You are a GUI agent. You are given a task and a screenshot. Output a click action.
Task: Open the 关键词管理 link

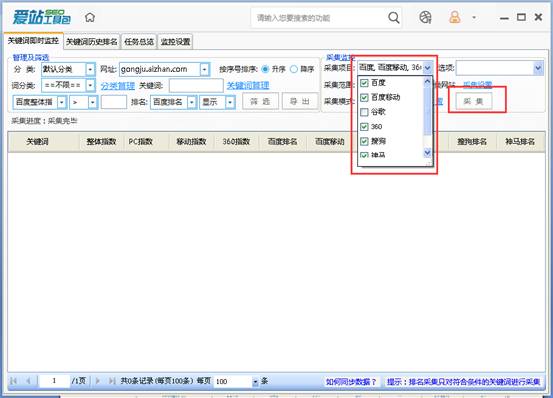(x=248, y=85)
